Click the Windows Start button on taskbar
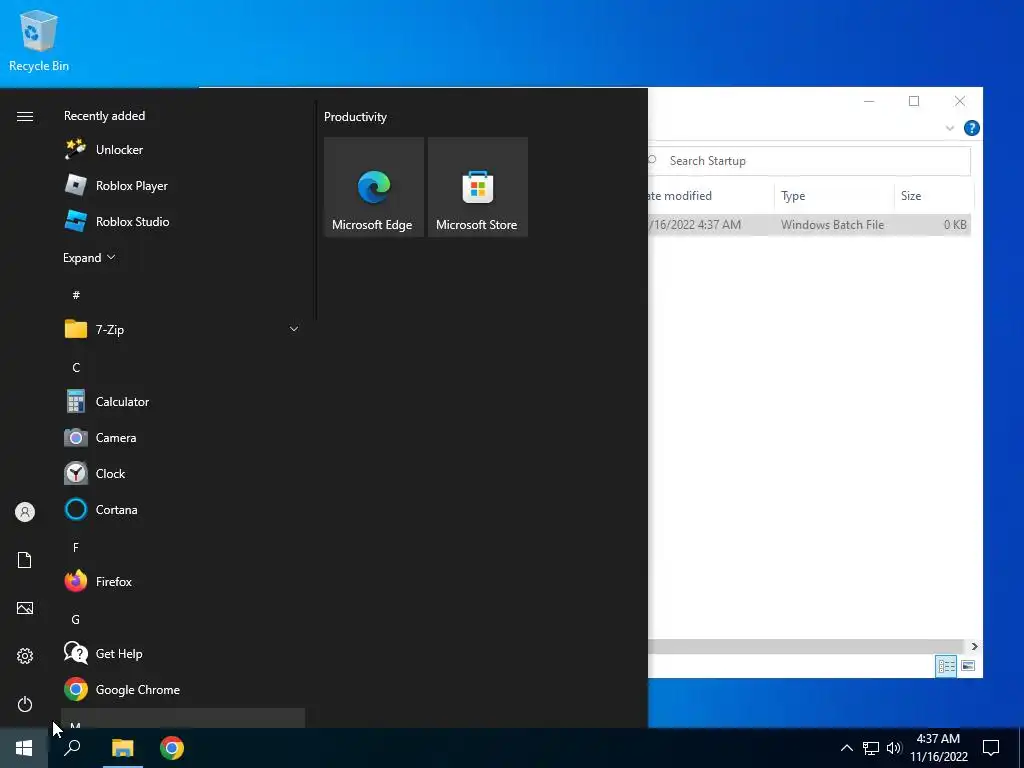 coord(24,748)
